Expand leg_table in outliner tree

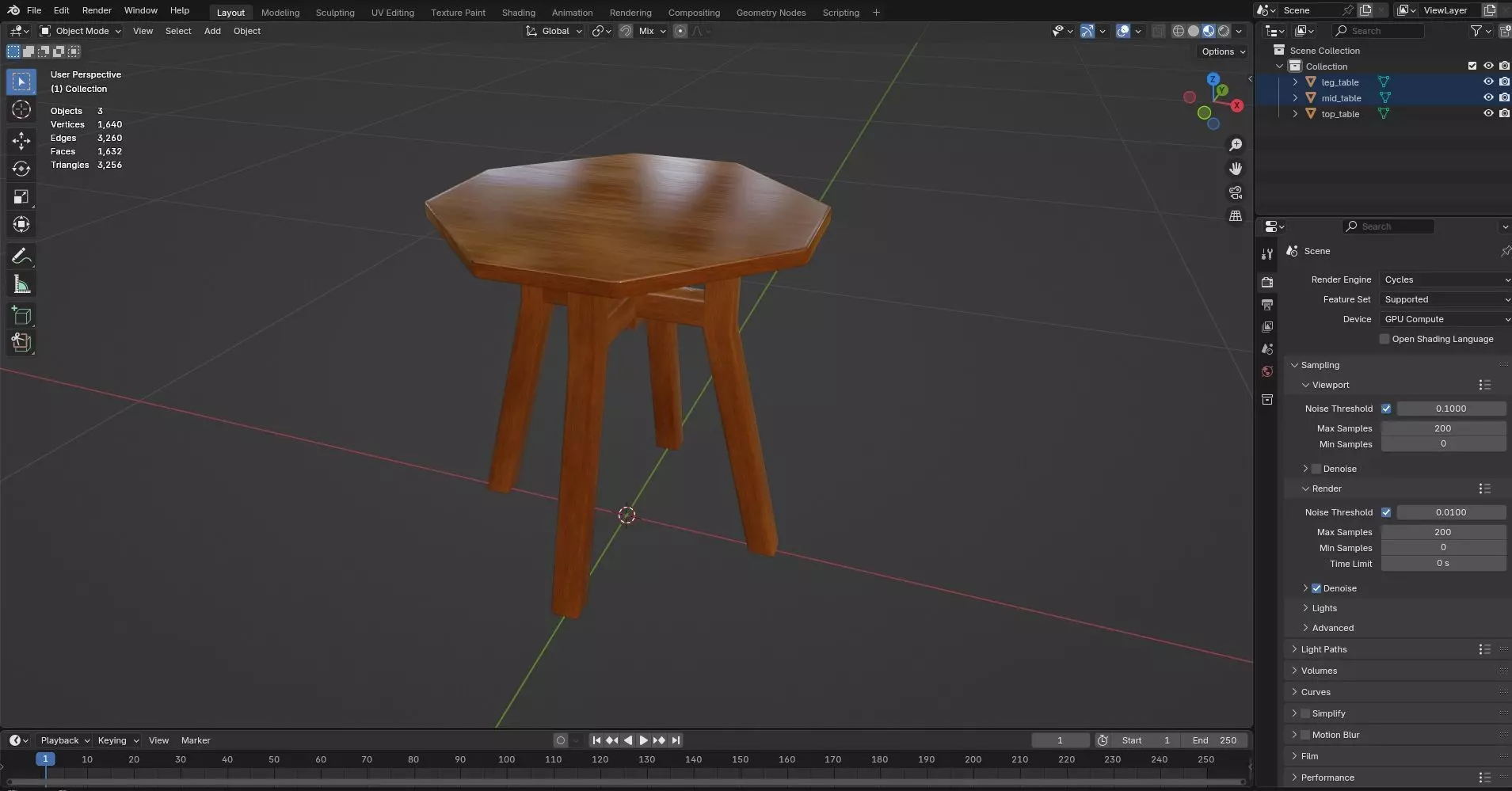[x=1295, y=82]
